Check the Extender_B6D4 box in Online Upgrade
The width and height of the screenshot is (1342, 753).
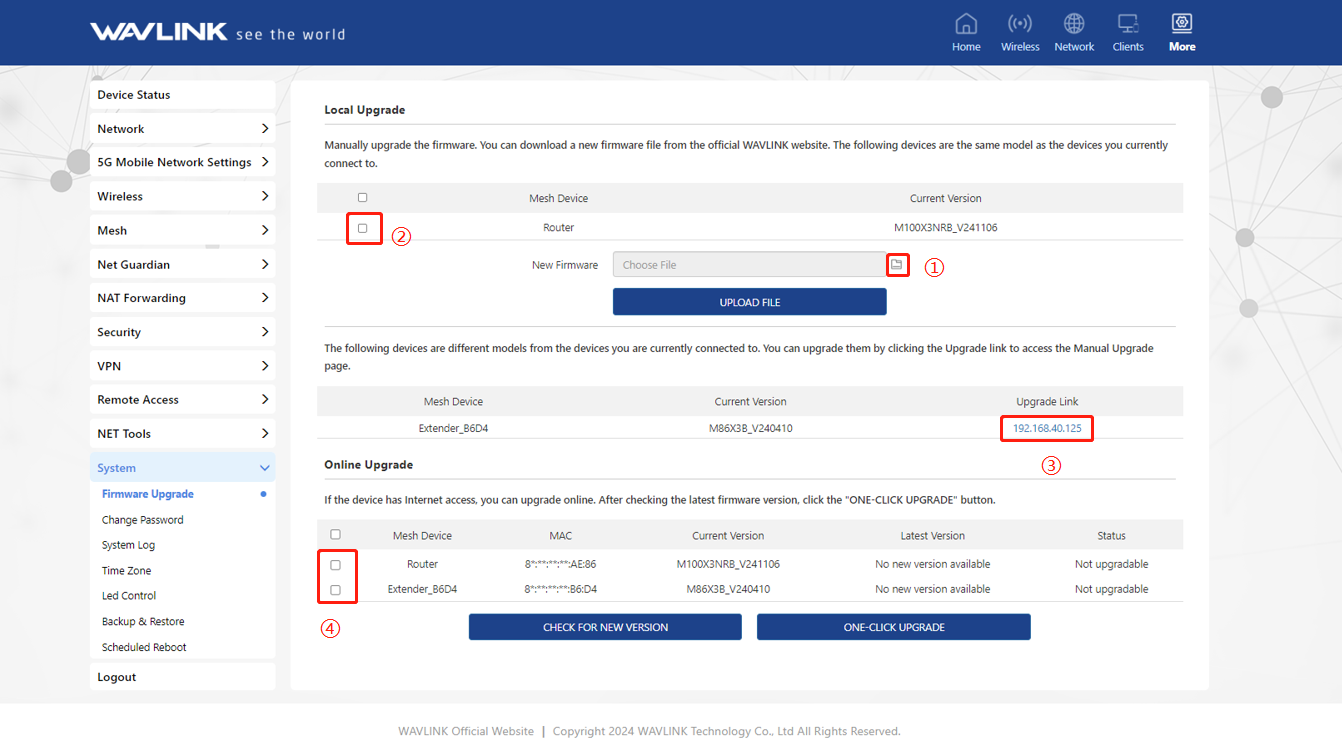[x=335, y=590]
